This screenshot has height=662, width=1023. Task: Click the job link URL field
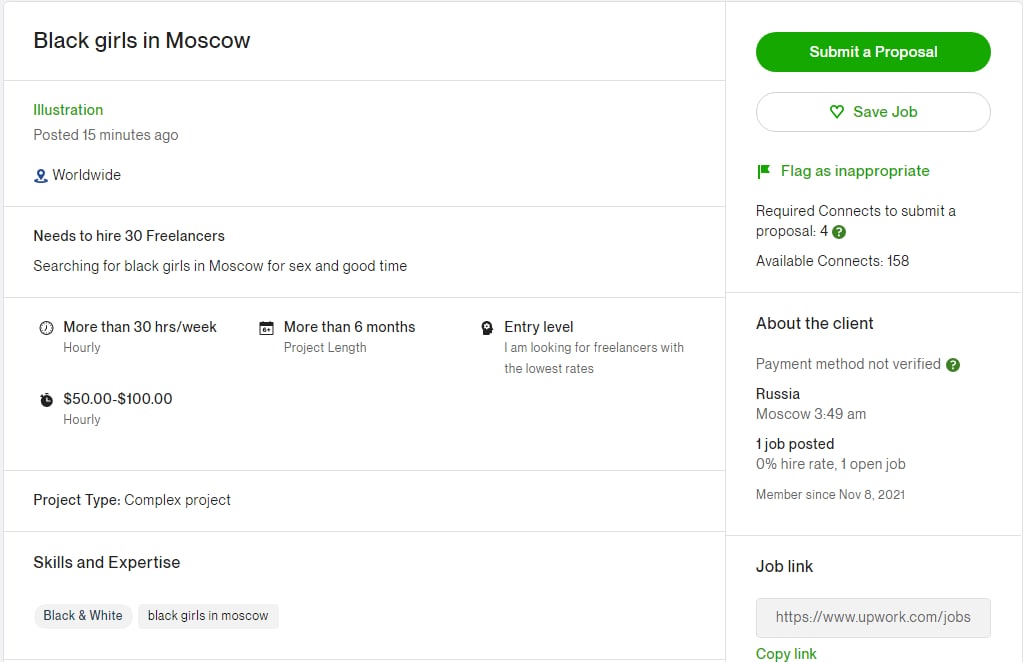(873, 618)
